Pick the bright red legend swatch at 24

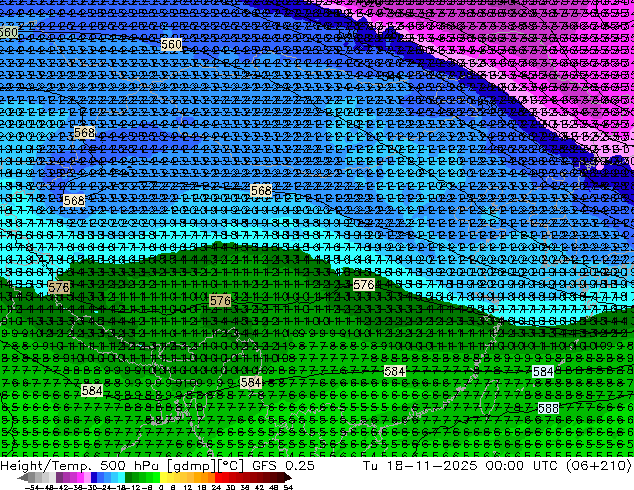(x=218, y=477)
